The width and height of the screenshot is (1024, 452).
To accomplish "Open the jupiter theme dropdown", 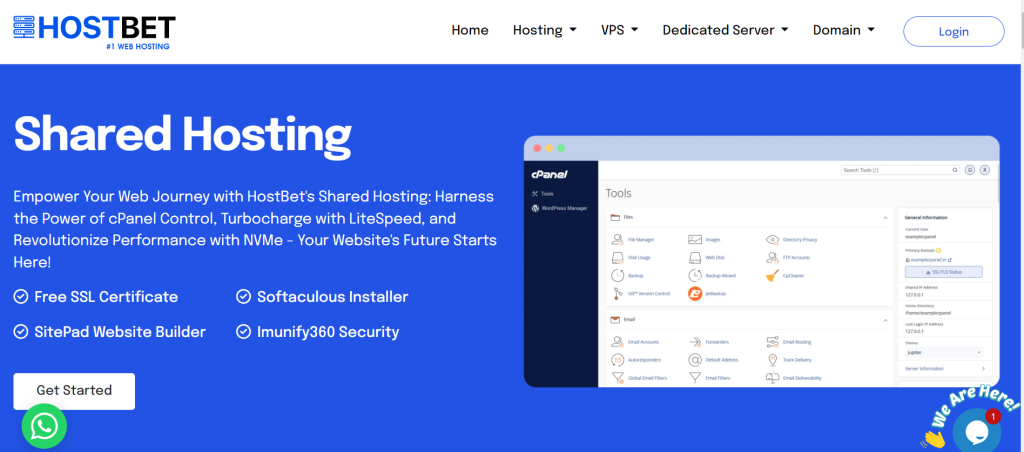I will (944, 352).
